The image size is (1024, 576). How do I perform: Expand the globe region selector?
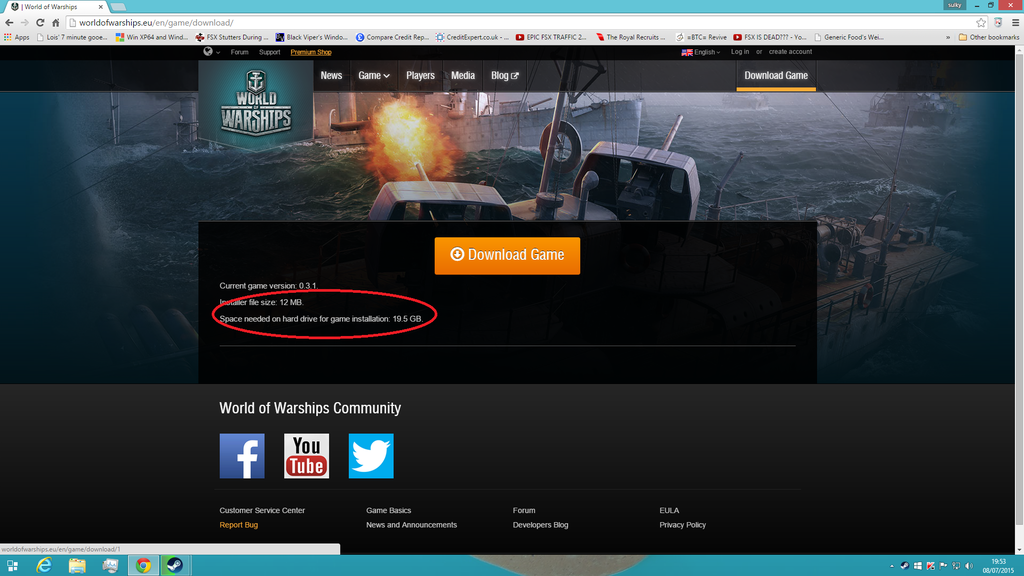(210, 52)
